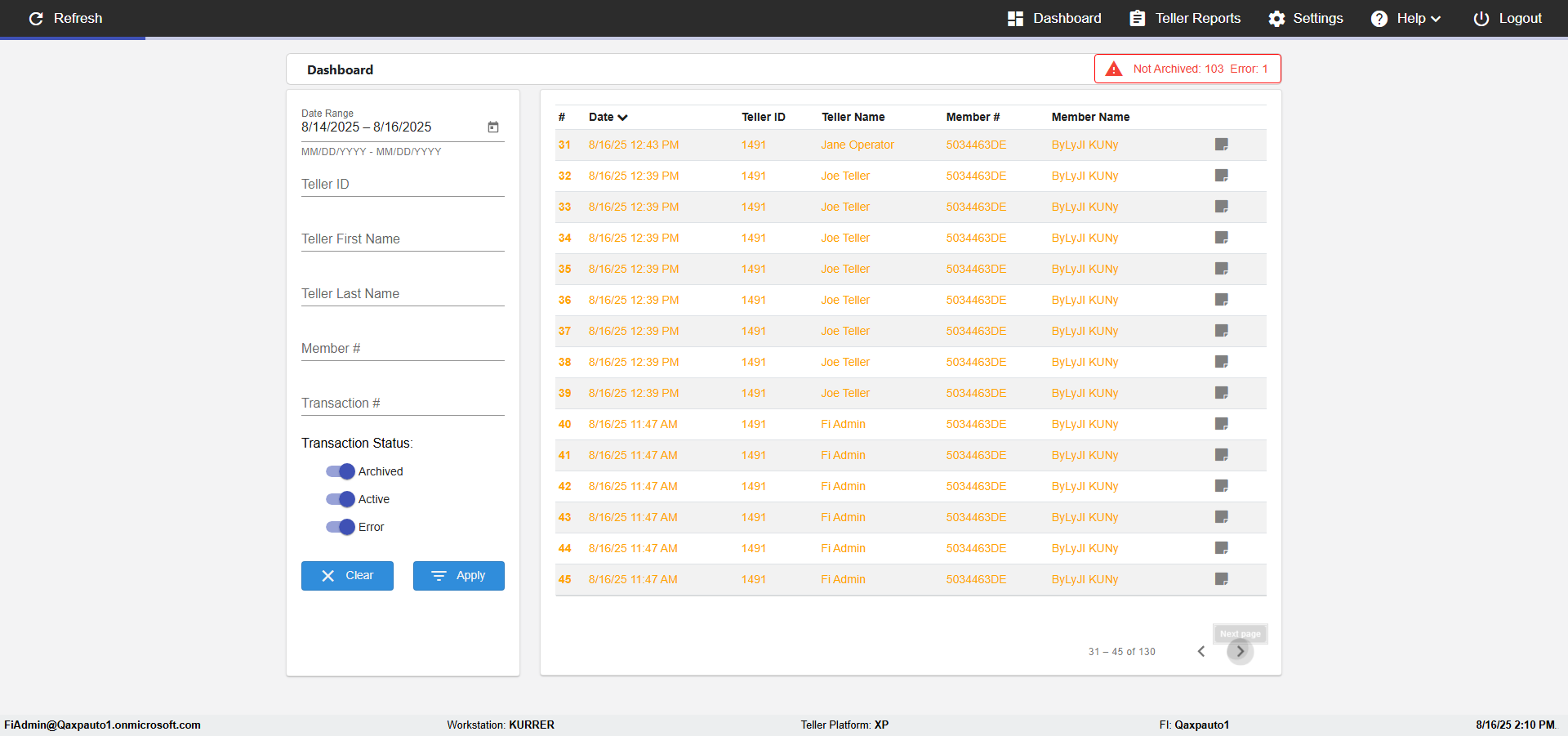The image size is (1568, 736).
Task: Open the note icon for row 31
Action: [x=1222, y=145]
